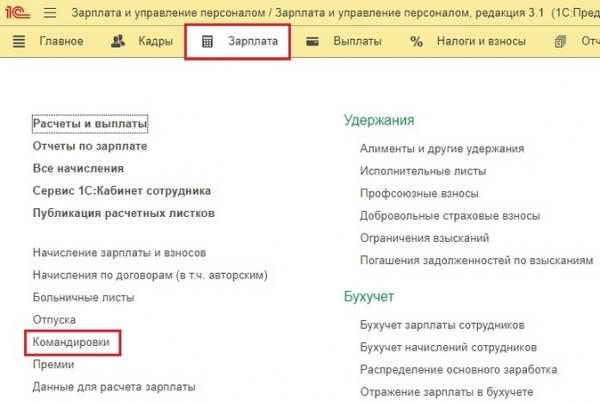
Task: Open Сервис 1С:Кабинет сотрудника
Action: 122,190
